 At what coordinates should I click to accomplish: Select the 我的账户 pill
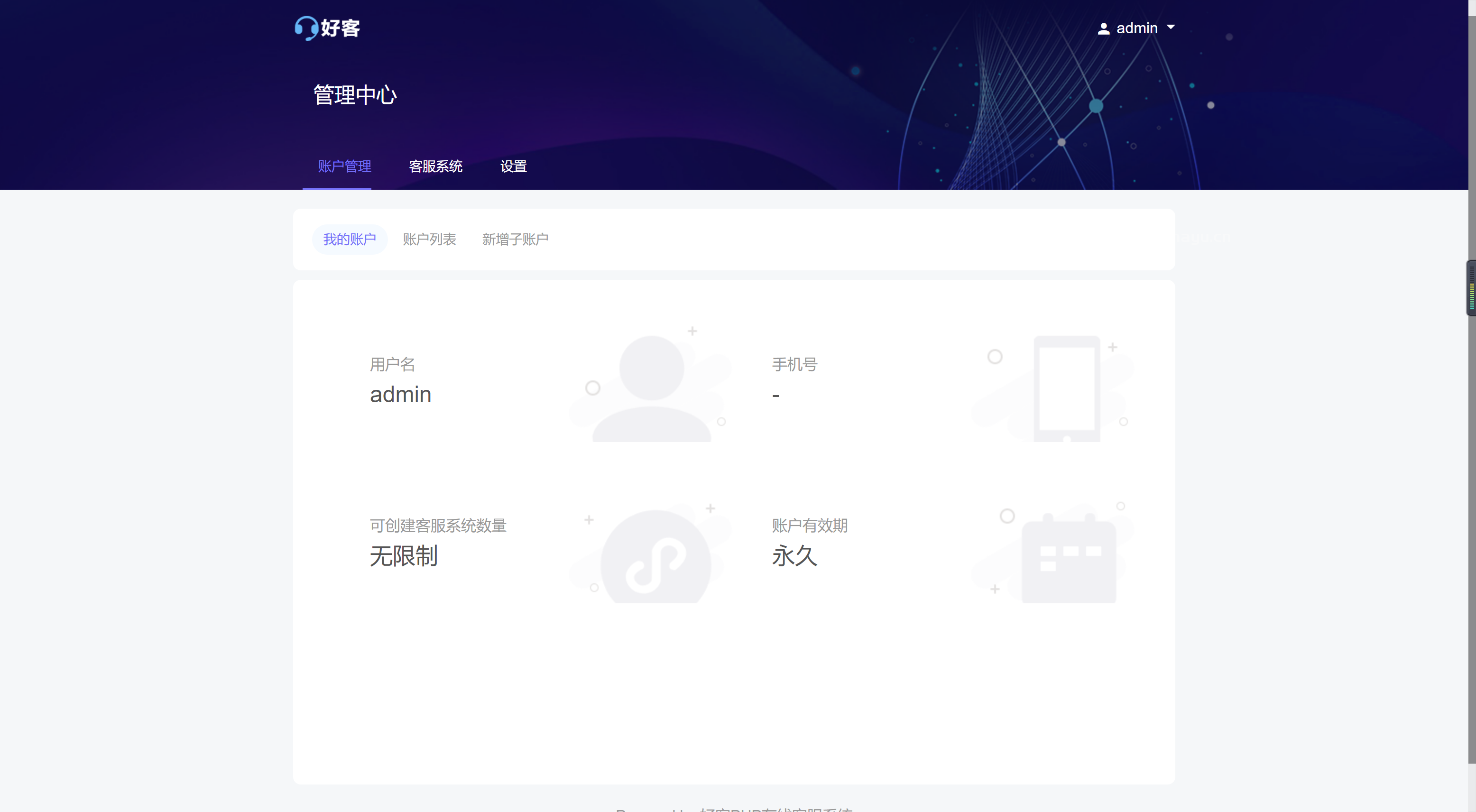pyautogui.click(x=350, y=239)
